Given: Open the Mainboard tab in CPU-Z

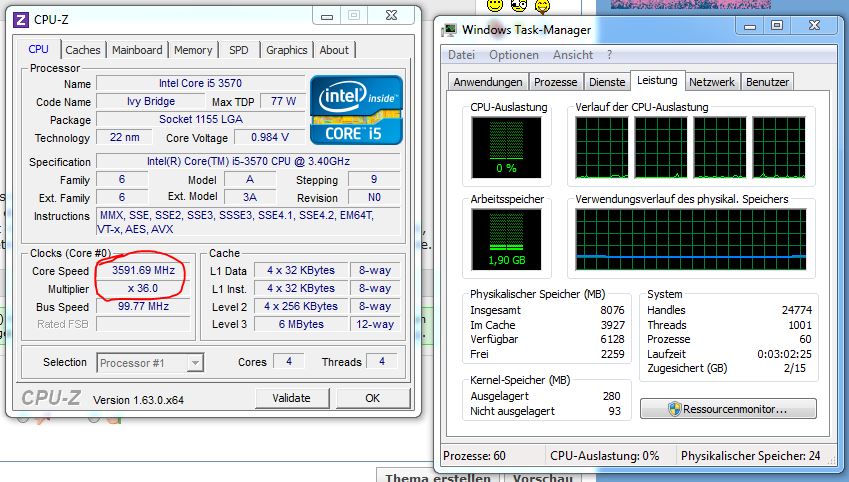Looking at the screenshot, I should pyautogui.click(x=137, y=50).
